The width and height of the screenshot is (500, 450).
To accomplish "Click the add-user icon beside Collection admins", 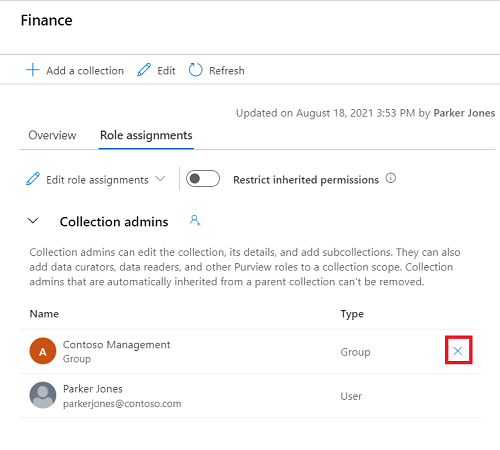I will pyautogui.click(x=195, y=220).
